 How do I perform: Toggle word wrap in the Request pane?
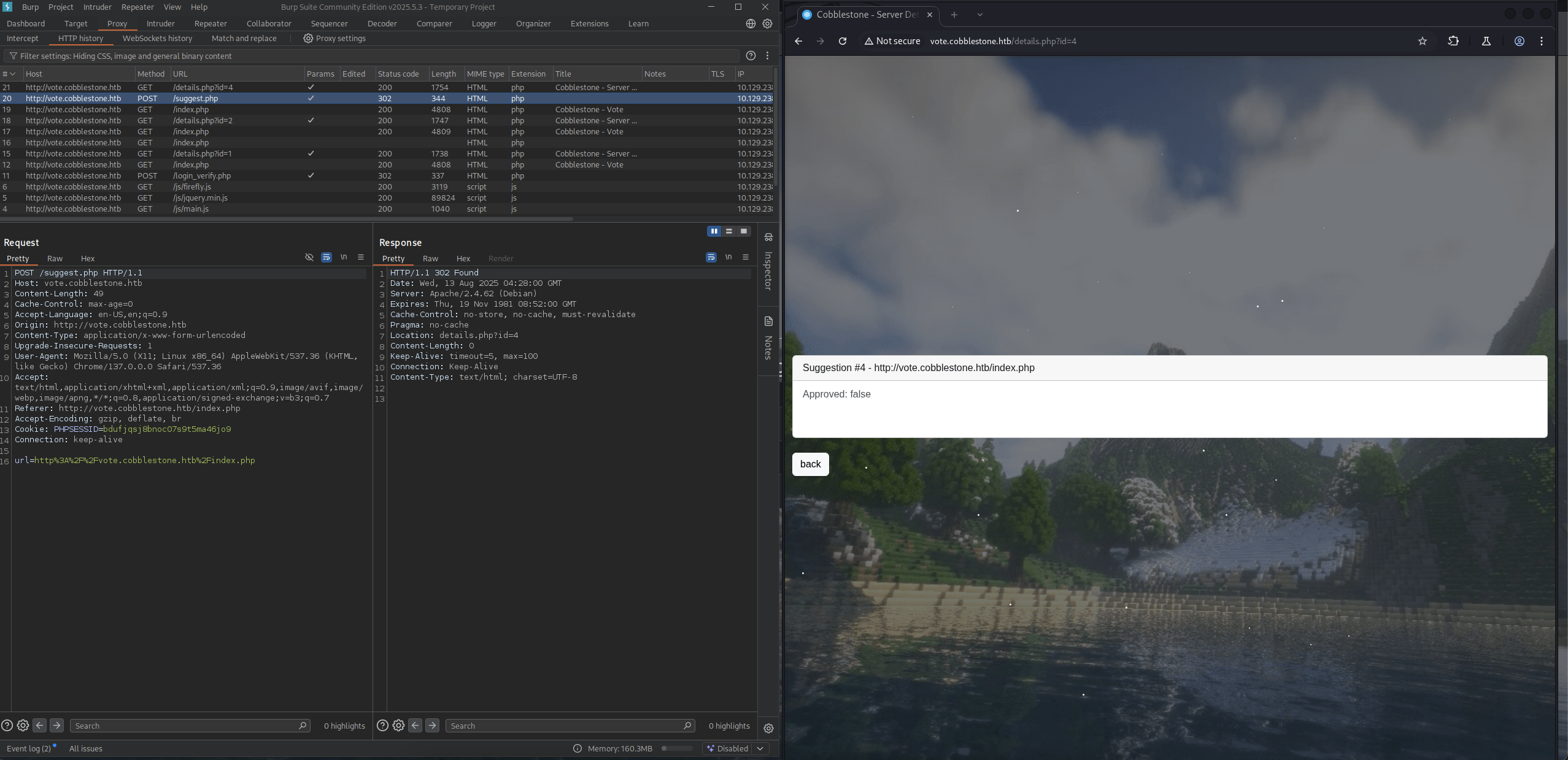point(326,257)
